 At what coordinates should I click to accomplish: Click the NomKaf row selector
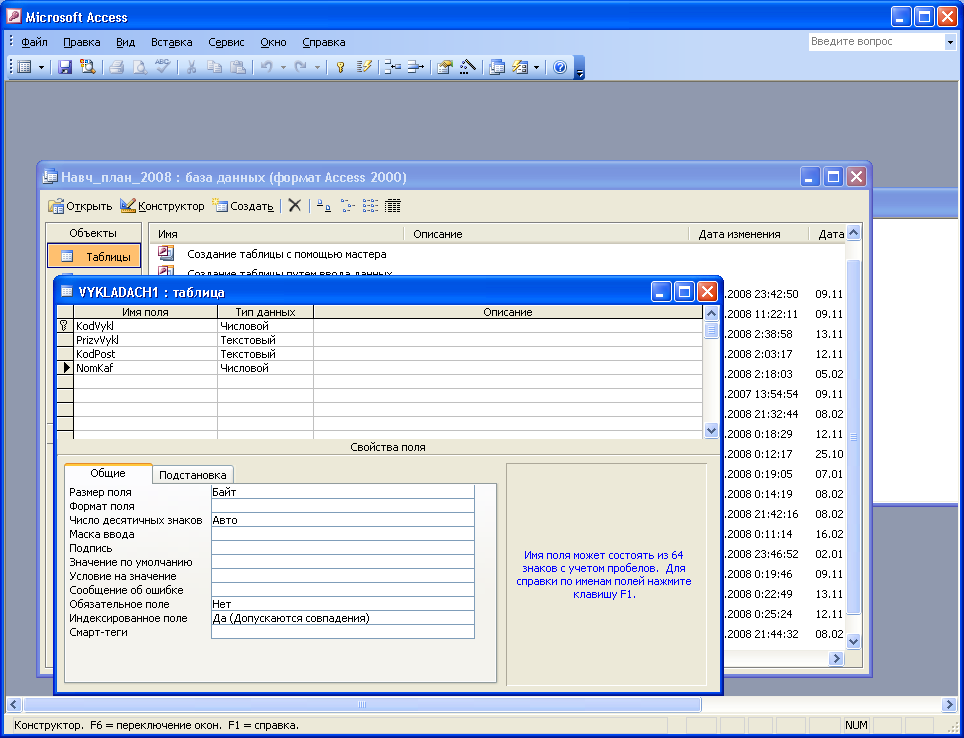pos(65,368)
